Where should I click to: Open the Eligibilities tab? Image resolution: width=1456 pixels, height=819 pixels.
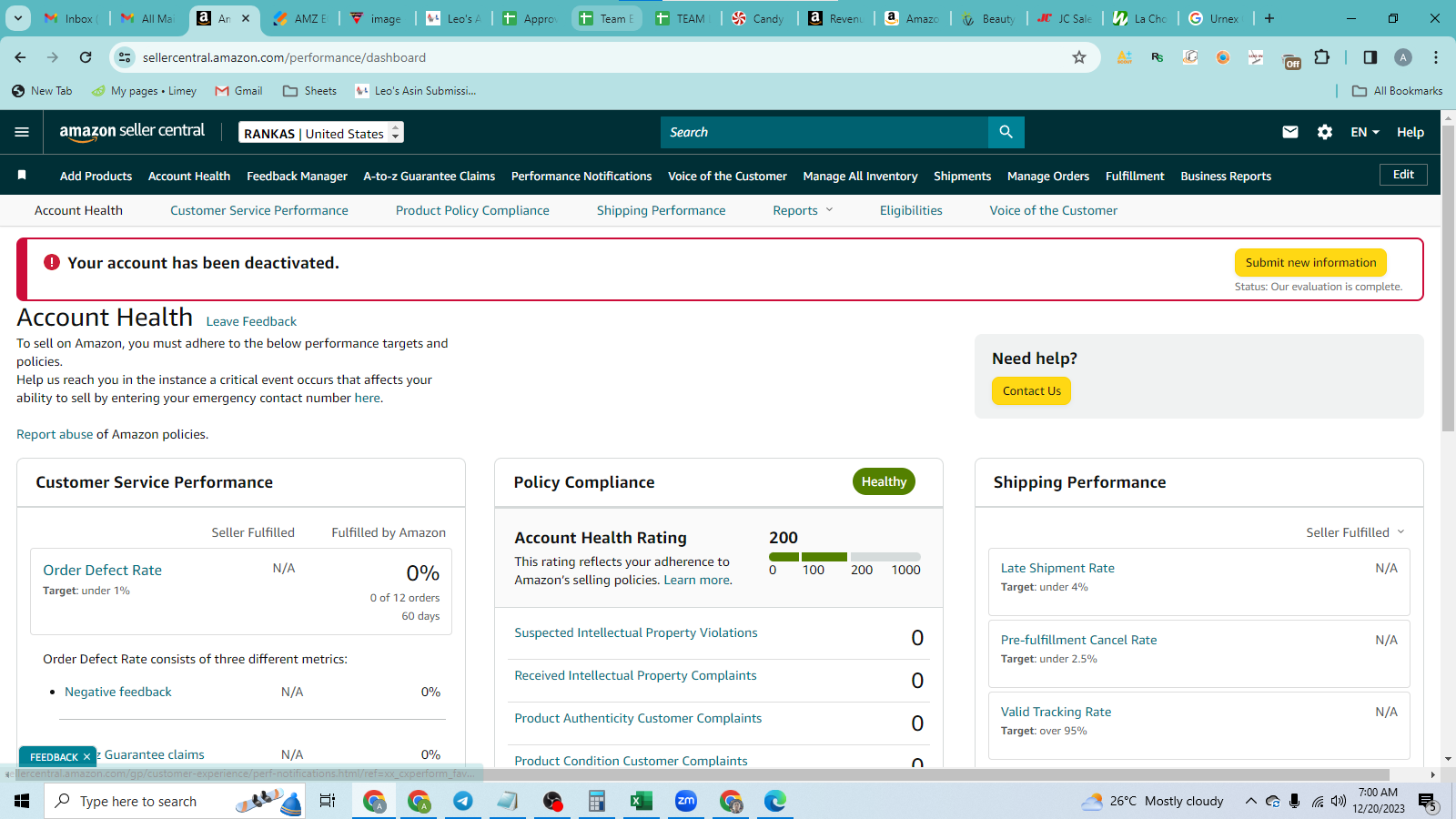pos(911,210)
